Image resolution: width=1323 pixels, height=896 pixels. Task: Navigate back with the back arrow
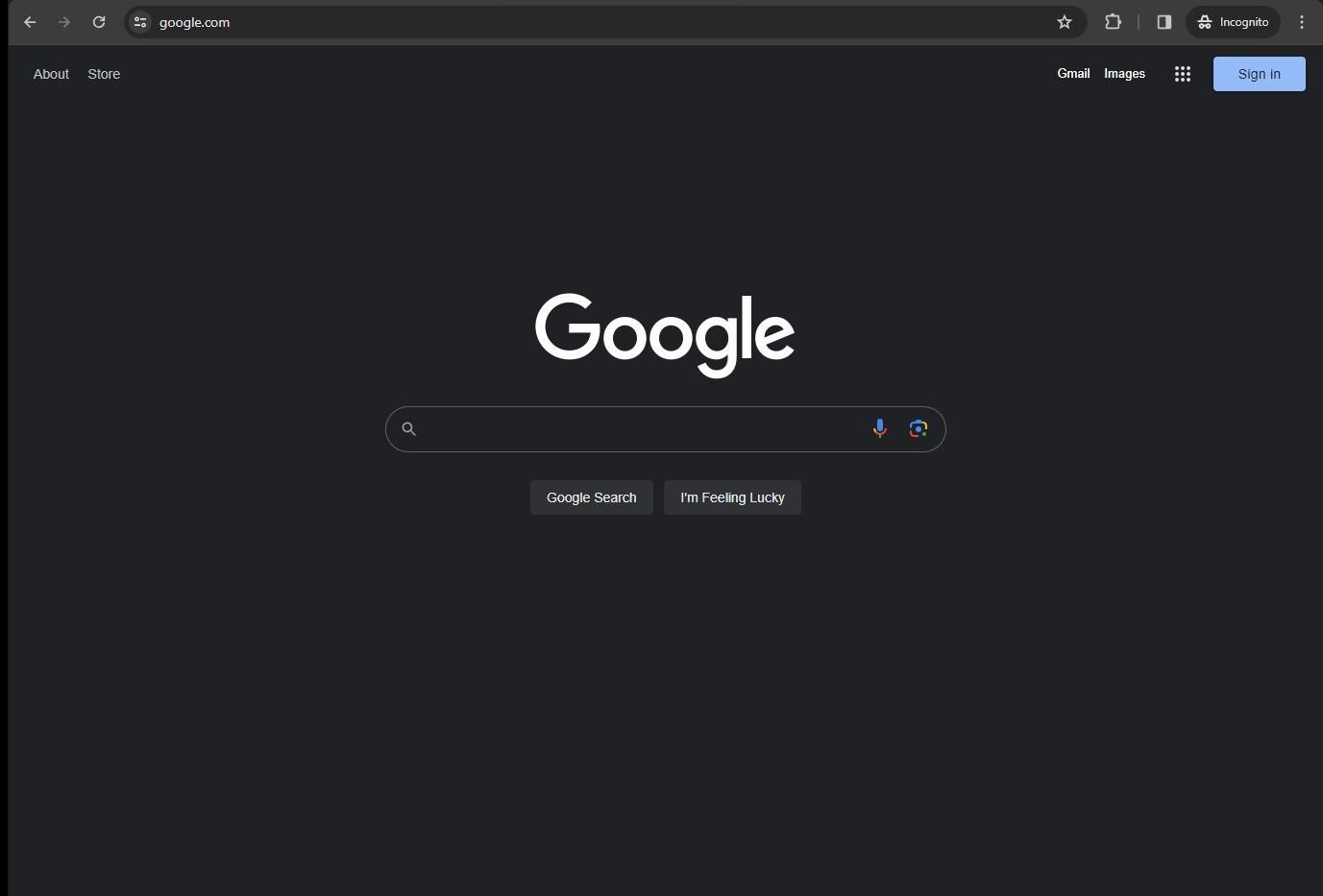[29, 21]
